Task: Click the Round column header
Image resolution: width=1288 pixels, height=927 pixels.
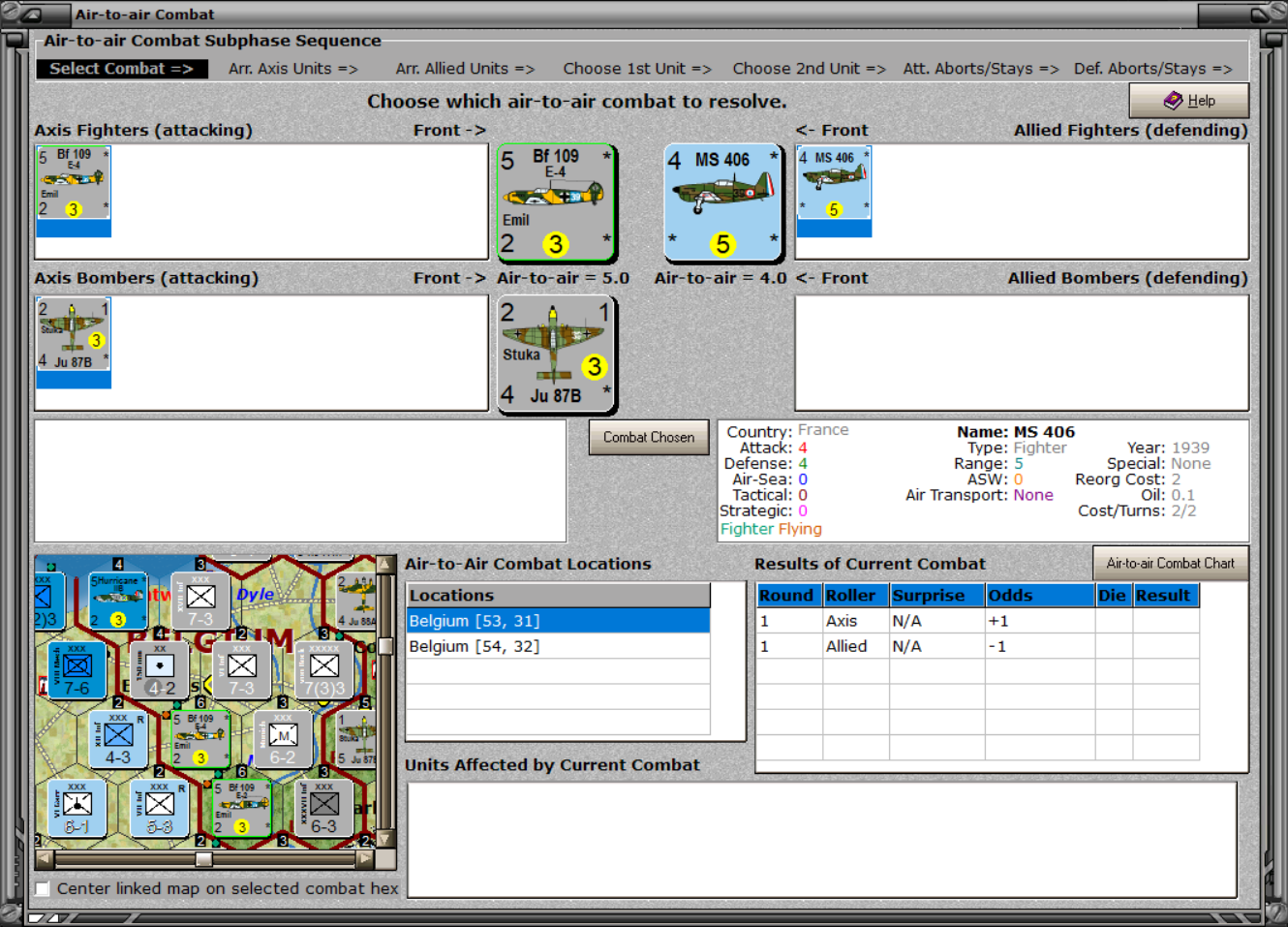Action: [788, 596]
